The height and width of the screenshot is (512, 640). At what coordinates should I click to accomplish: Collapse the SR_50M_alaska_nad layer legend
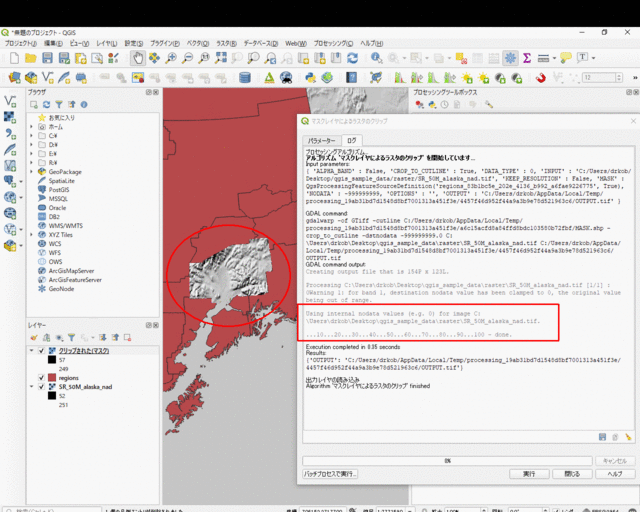click(31, 387)
